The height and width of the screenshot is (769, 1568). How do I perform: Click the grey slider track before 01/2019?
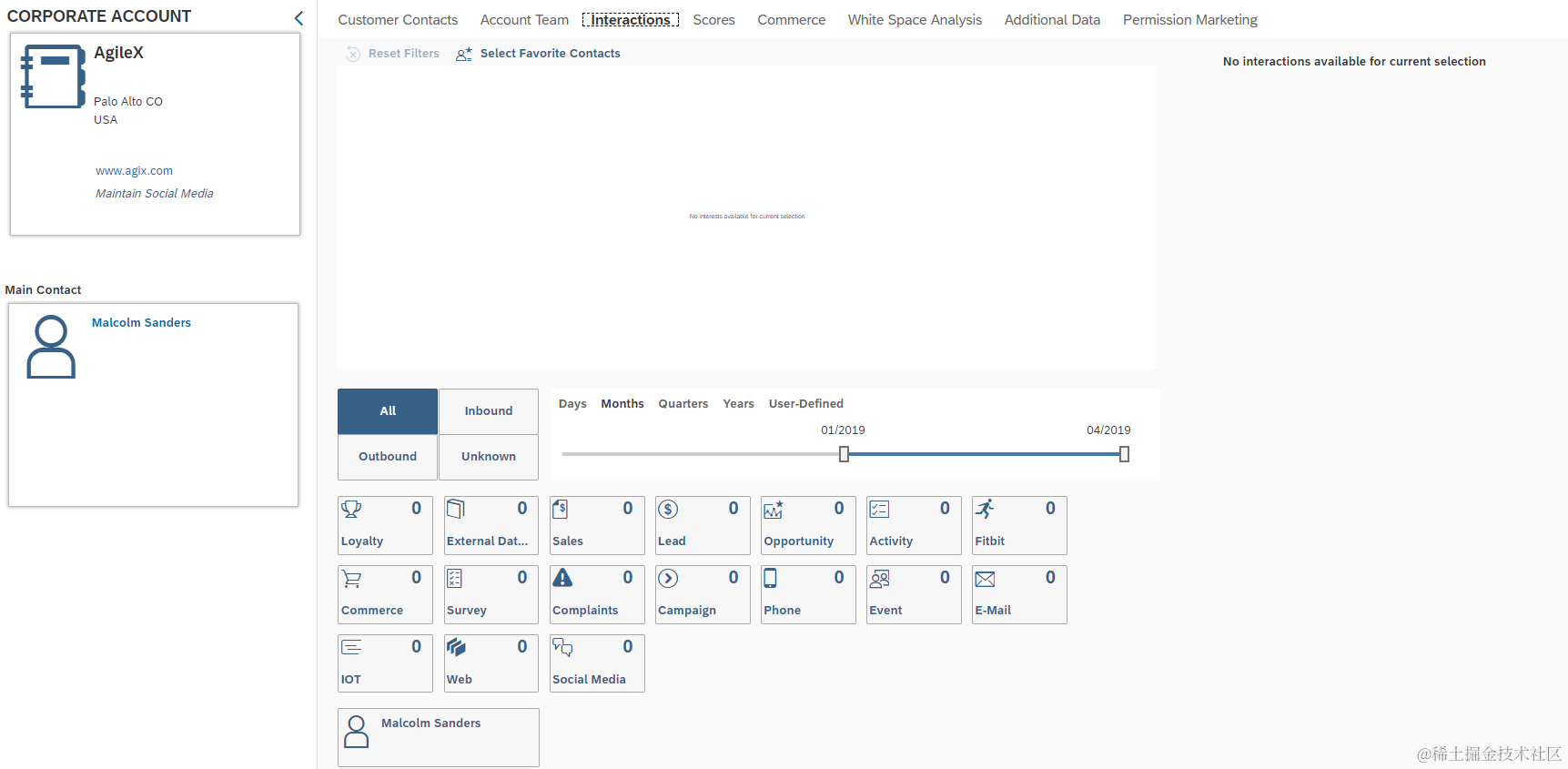click(701, 454)
